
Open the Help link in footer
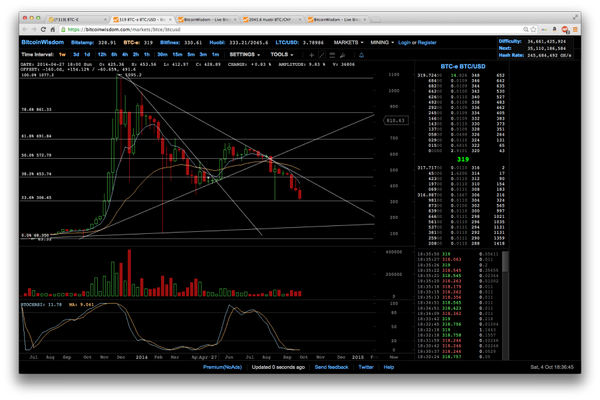pos(389,367)
